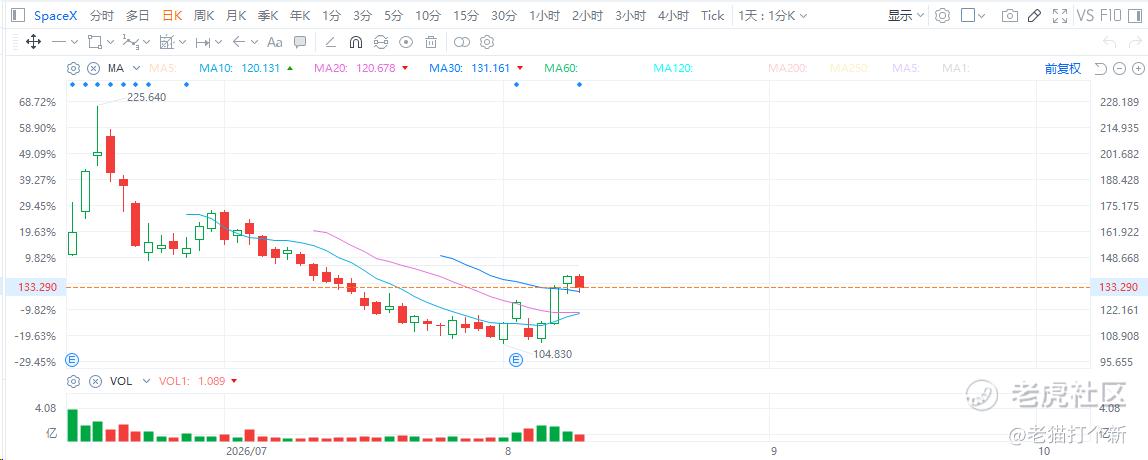This screenshot has width=1148, height=460.
Task: Expand chart ruler tool dropdown arrow
Action: tap(182, 42)
